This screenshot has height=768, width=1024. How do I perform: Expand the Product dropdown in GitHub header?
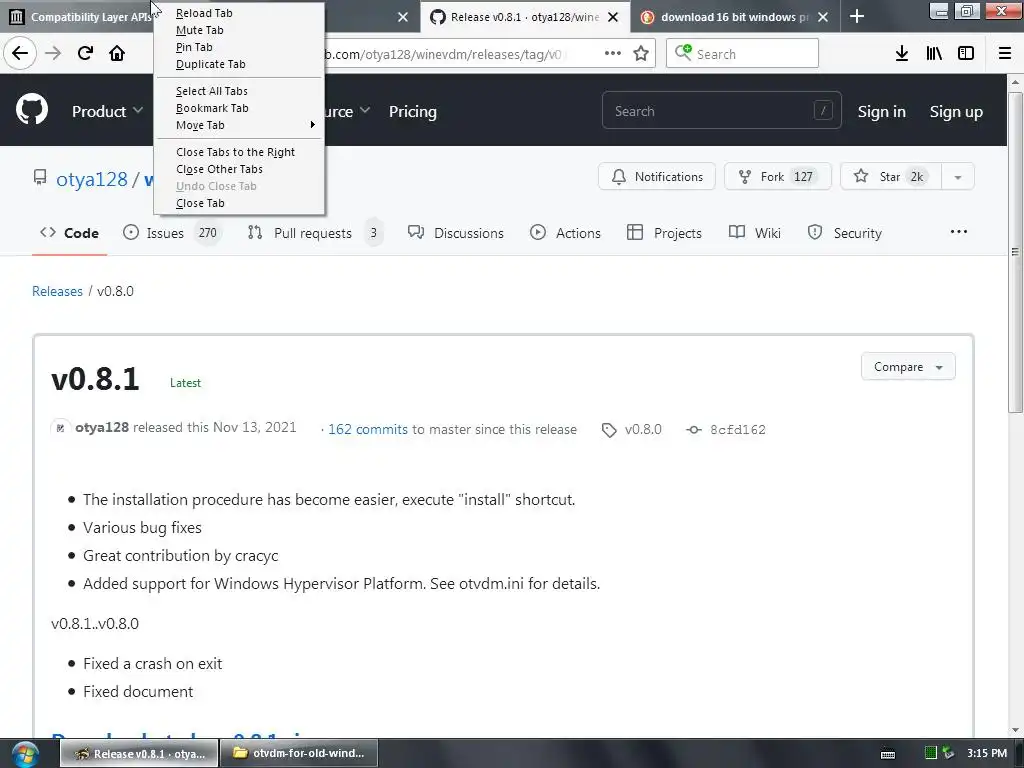(x=107, y=111)
